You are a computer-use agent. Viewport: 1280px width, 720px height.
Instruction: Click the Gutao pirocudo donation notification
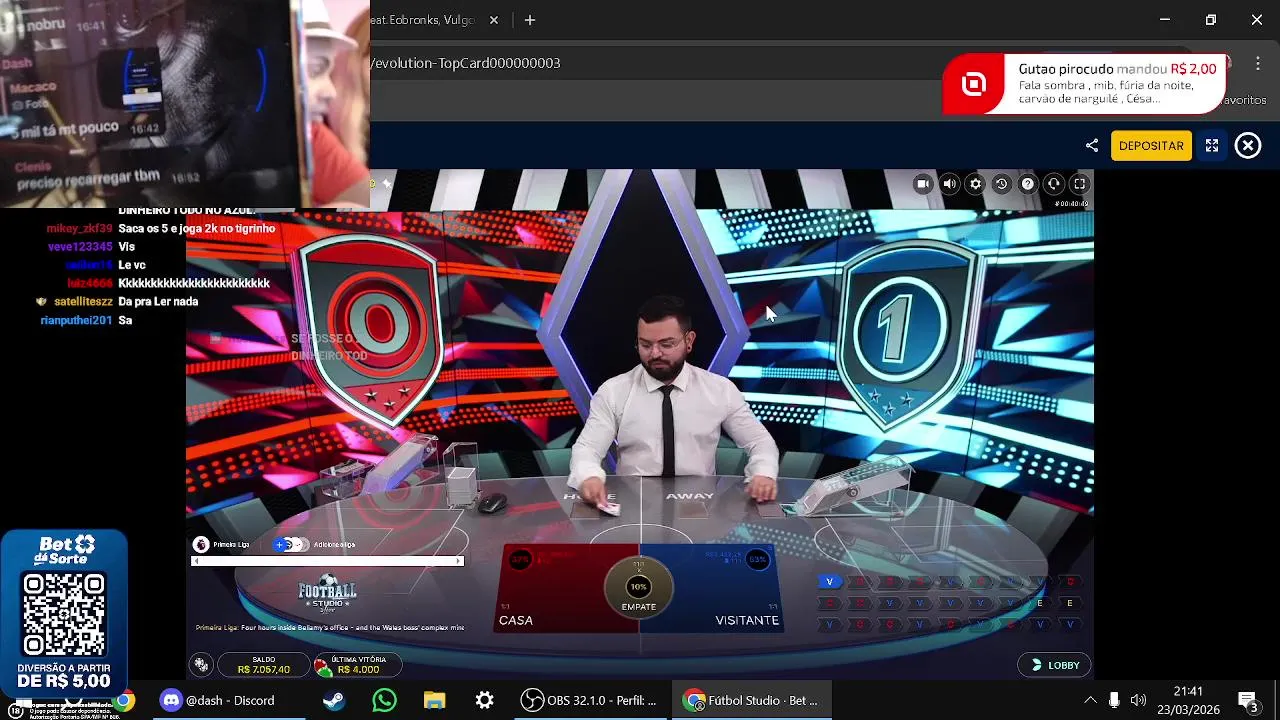point(1083,84)
